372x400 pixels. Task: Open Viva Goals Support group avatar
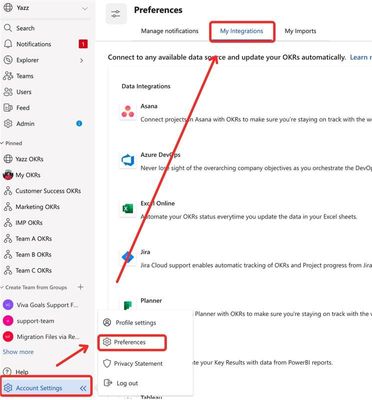(x=8, y=304)
